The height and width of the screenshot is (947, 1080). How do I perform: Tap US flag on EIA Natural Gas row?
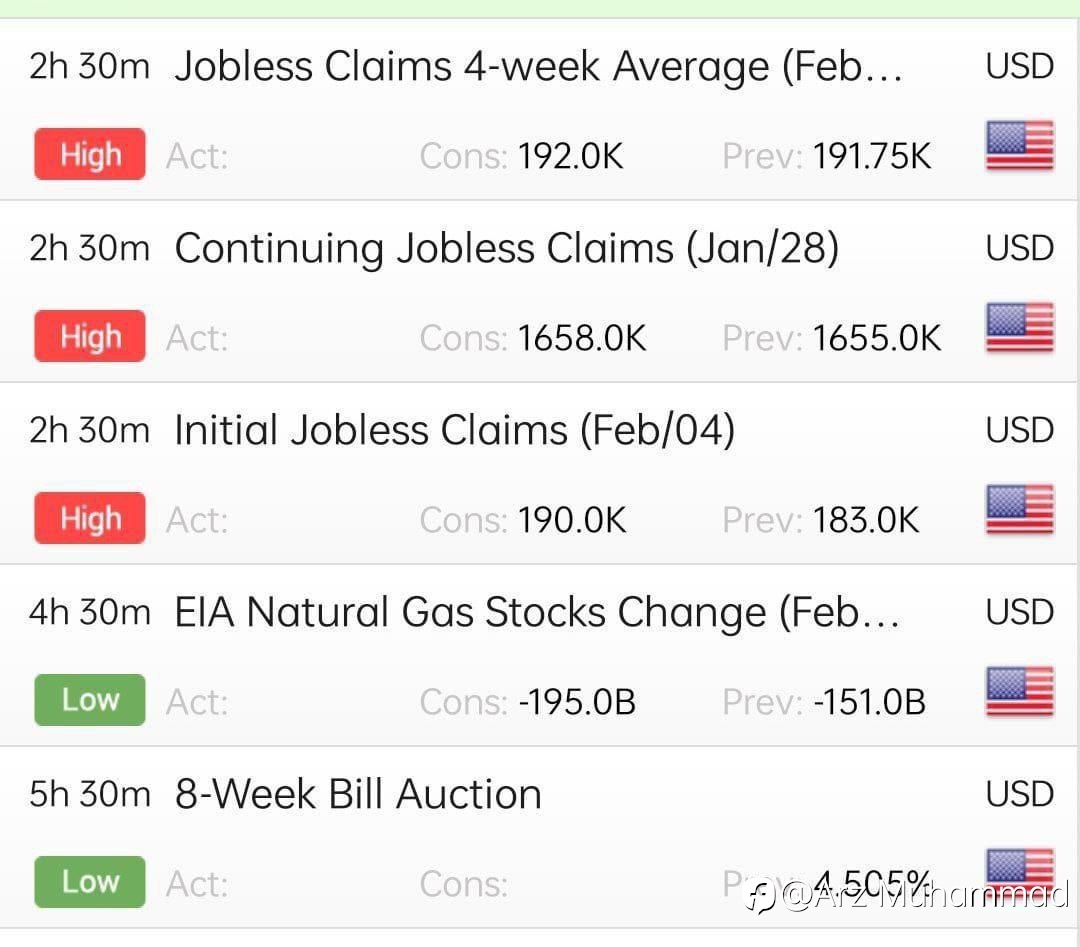(x=1019, y=691)
